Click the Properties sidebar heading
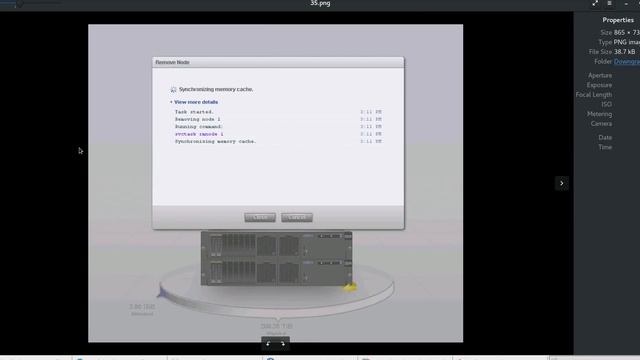This screenshot has height=360, width=640. pos(618,20)
